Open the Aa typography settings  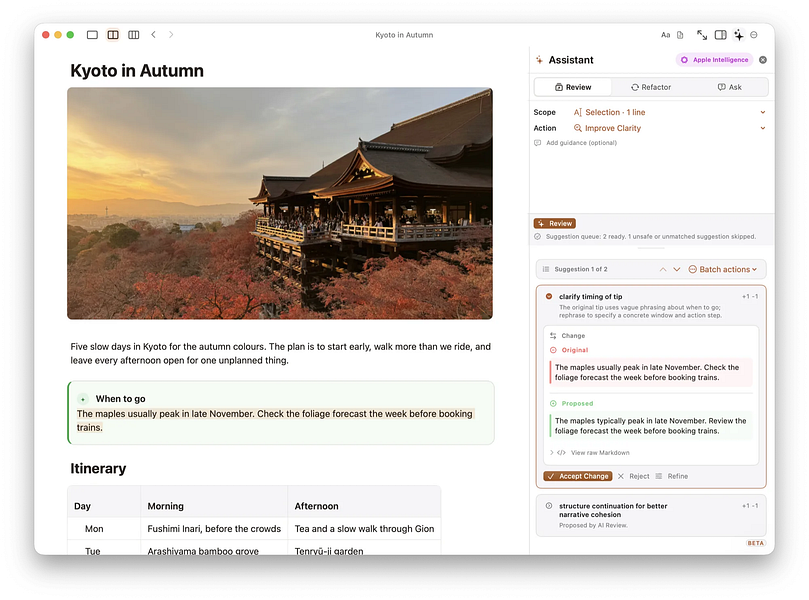point(666,35)
